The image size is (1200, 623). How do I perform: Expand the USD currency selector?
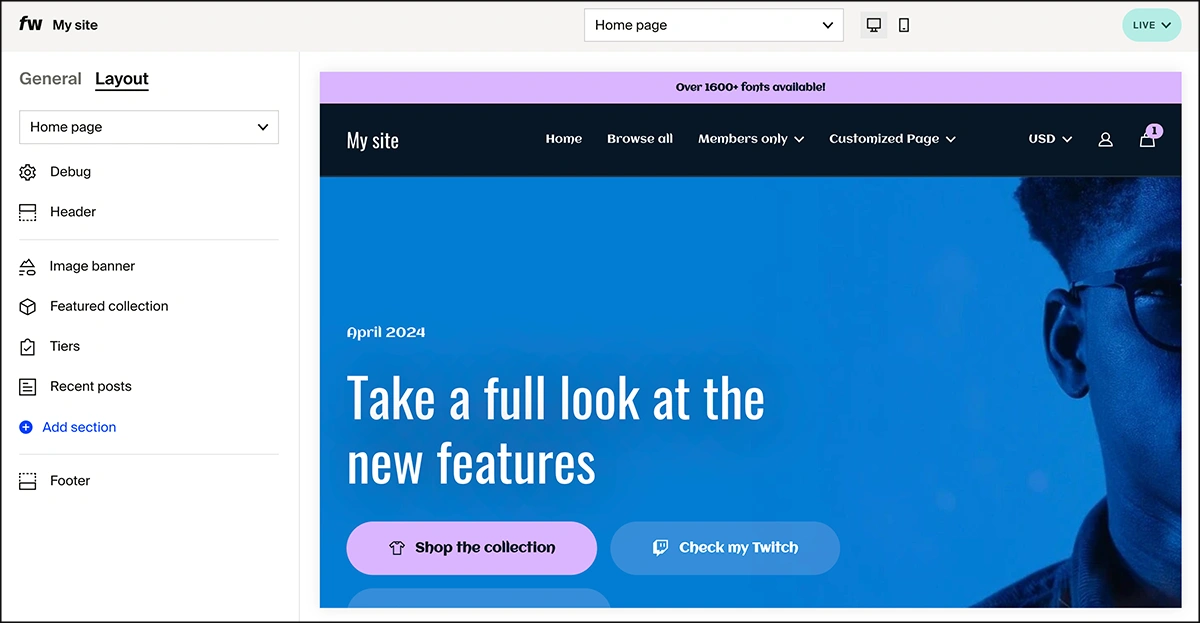tap(1050, 139)
